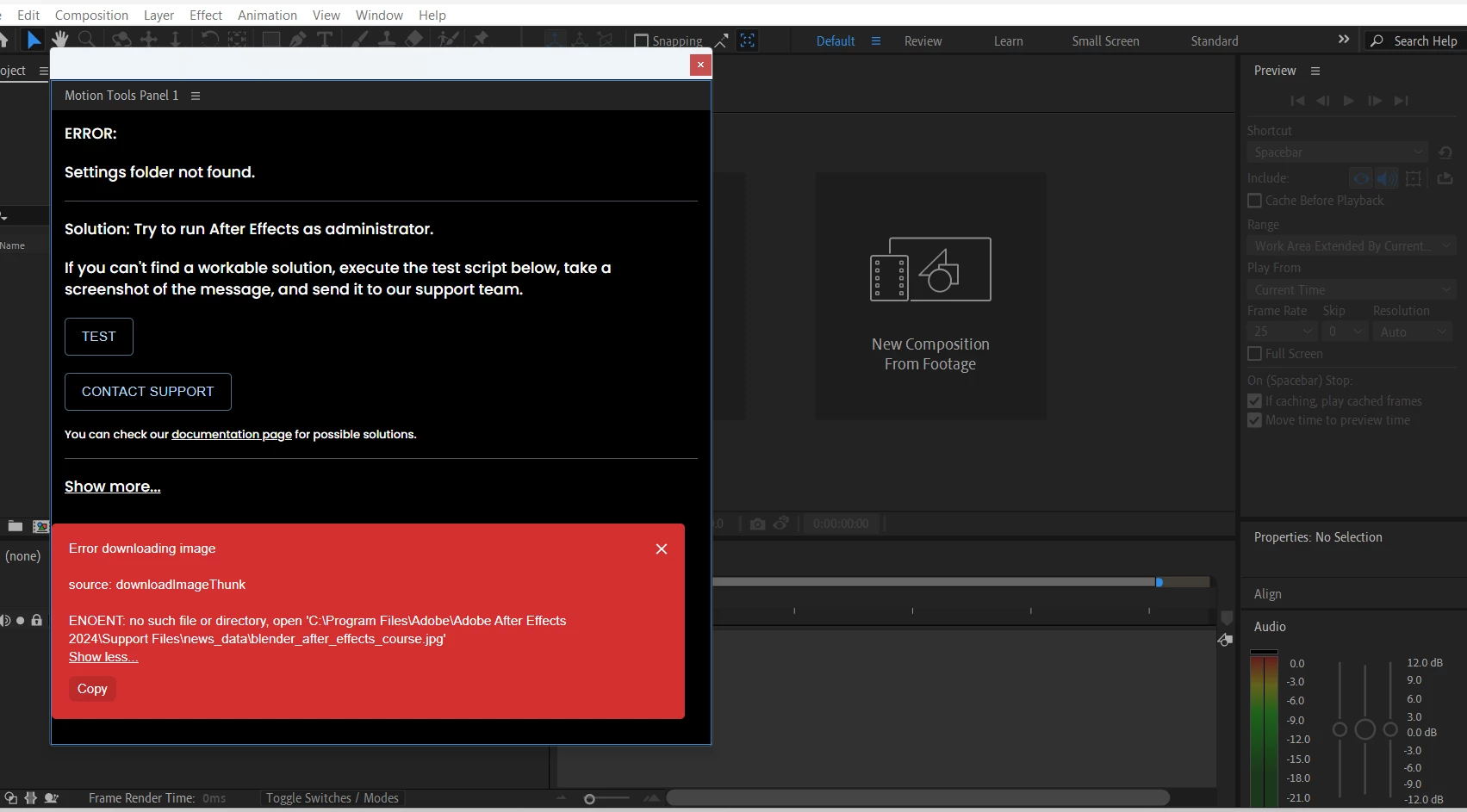The width and height of the screenshot is (1467, 812).
Task: Select the Eraser tool
Action: click(414, 40)
